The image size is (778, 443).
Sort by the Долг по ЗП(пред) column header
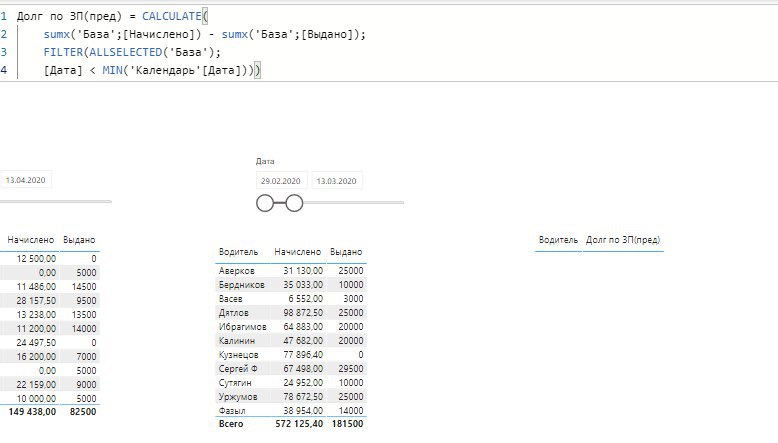point(623,240)
